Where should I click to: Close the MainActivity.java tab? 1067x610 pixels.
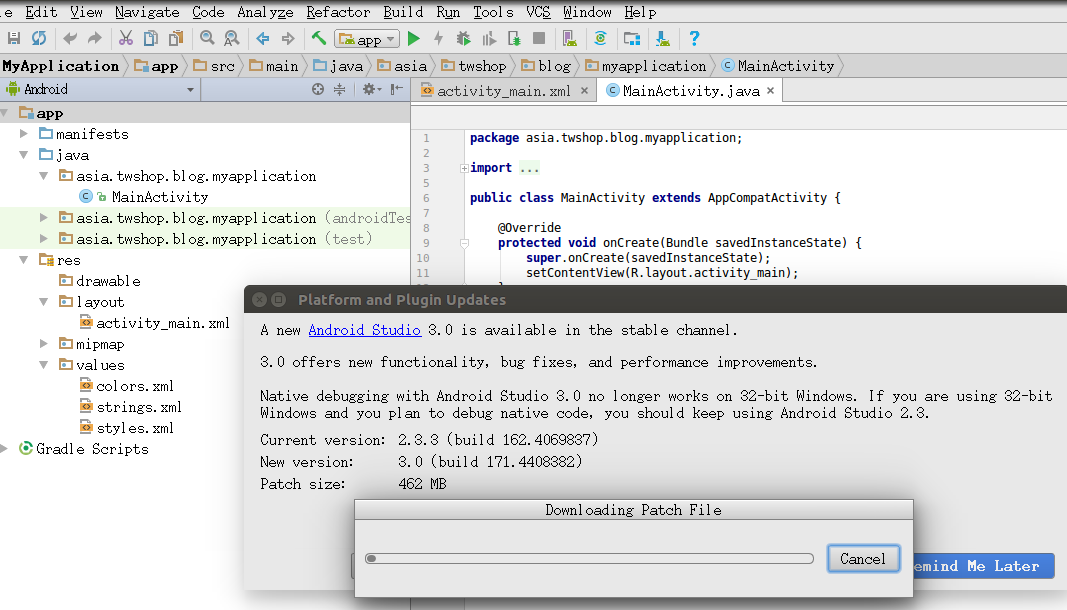click(x=770, y=91)
